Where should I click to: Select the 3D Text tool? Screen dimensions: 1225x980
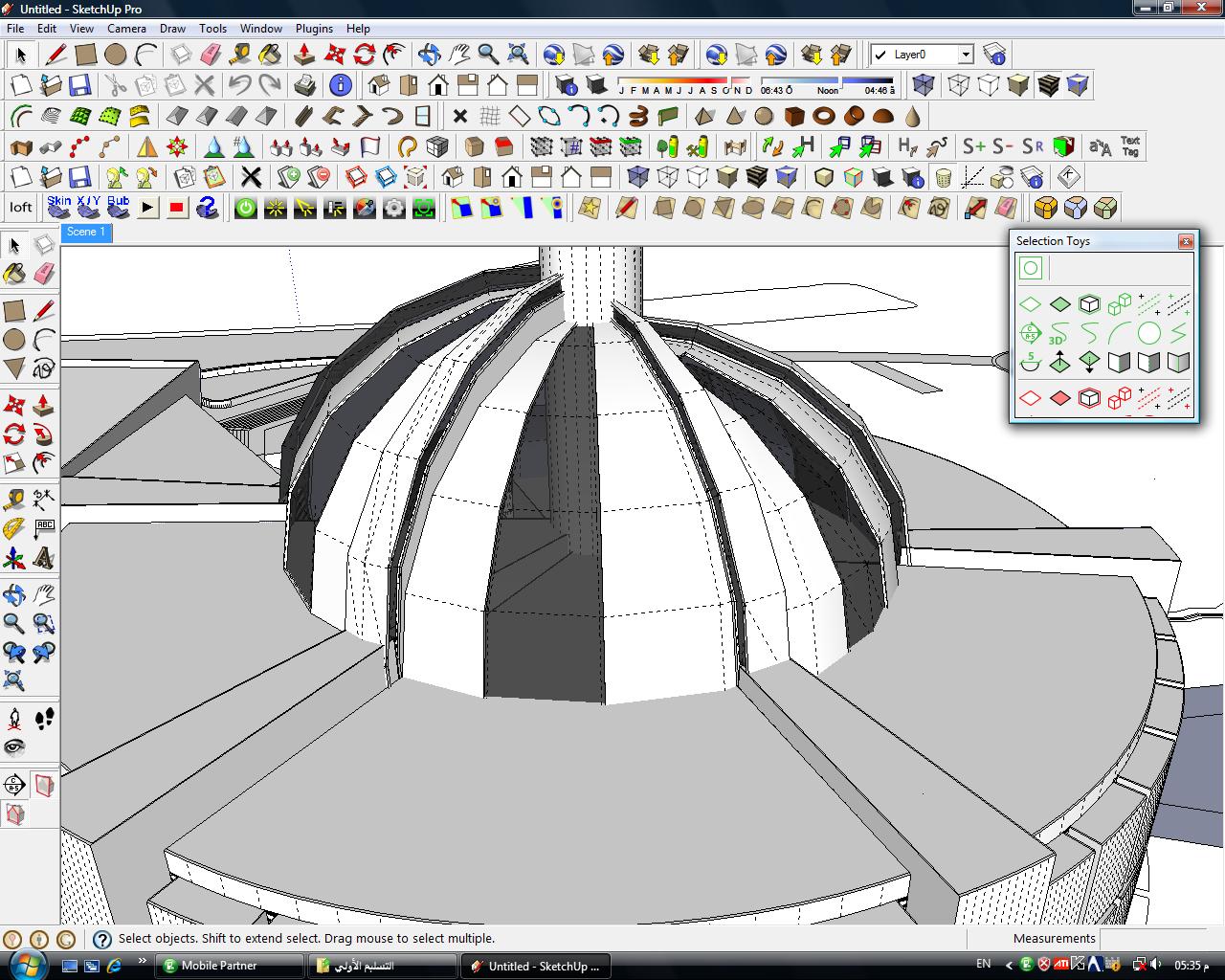[x=43, y=557]
